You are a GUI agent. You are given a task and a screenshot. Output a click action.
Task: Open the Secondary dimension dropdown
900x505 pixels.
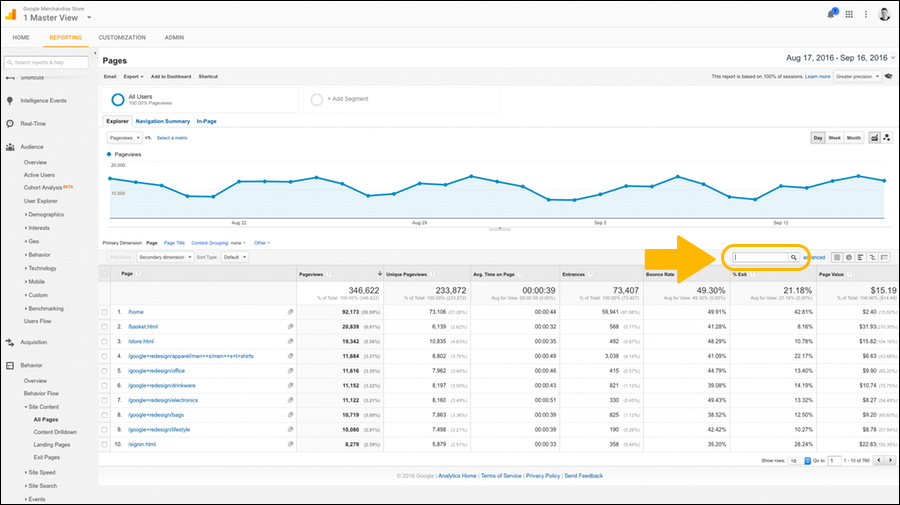[165, 257]
